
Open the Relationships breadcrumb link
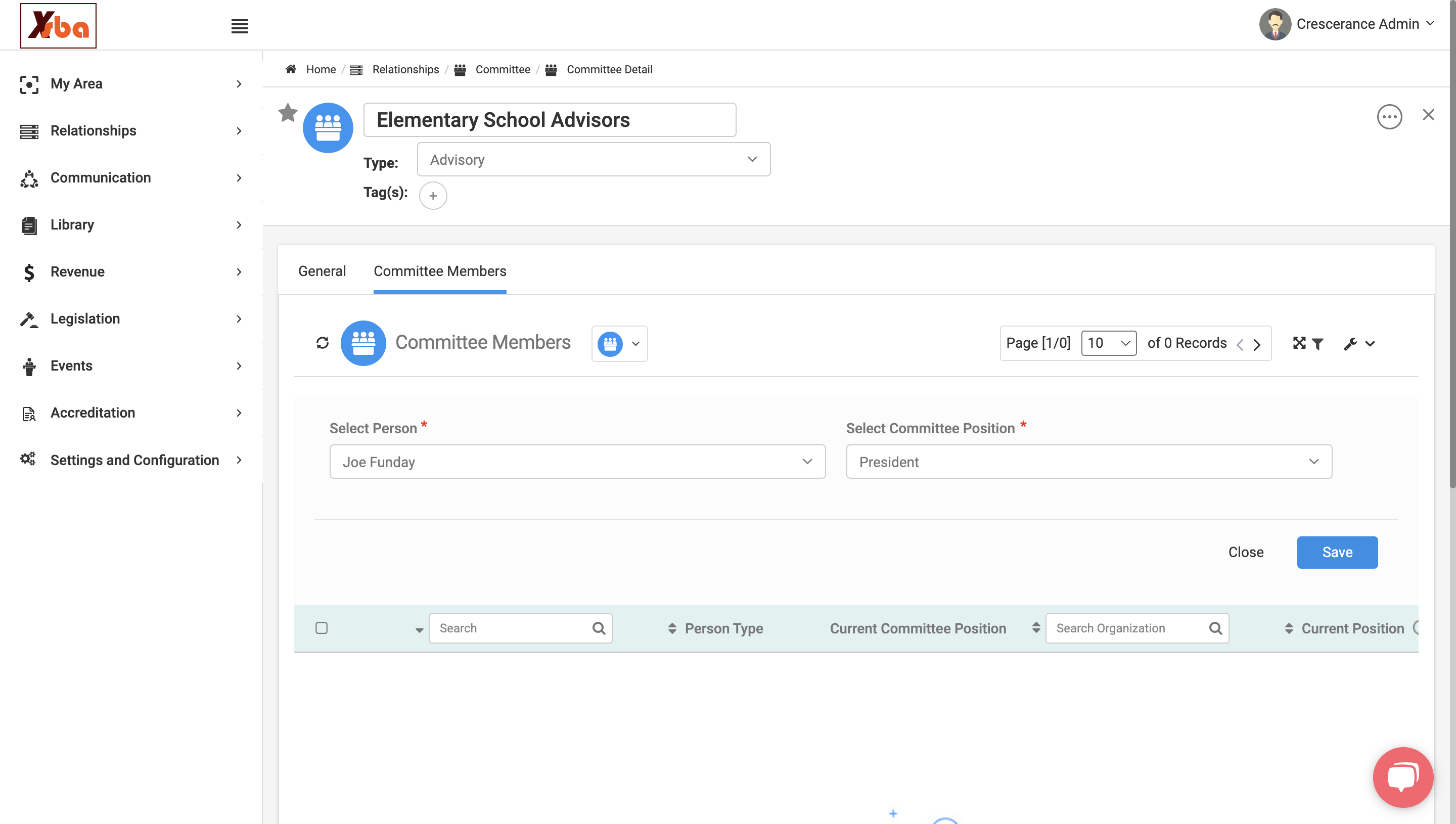(405, 69)
